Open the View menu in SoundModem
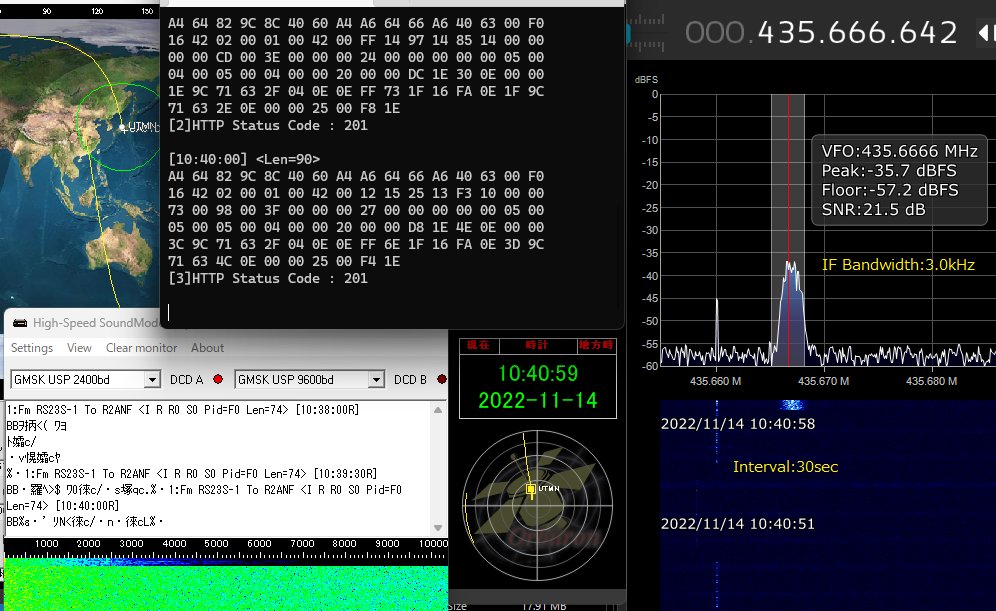Screen dimensions: 996x611 (x=79, y=348)
